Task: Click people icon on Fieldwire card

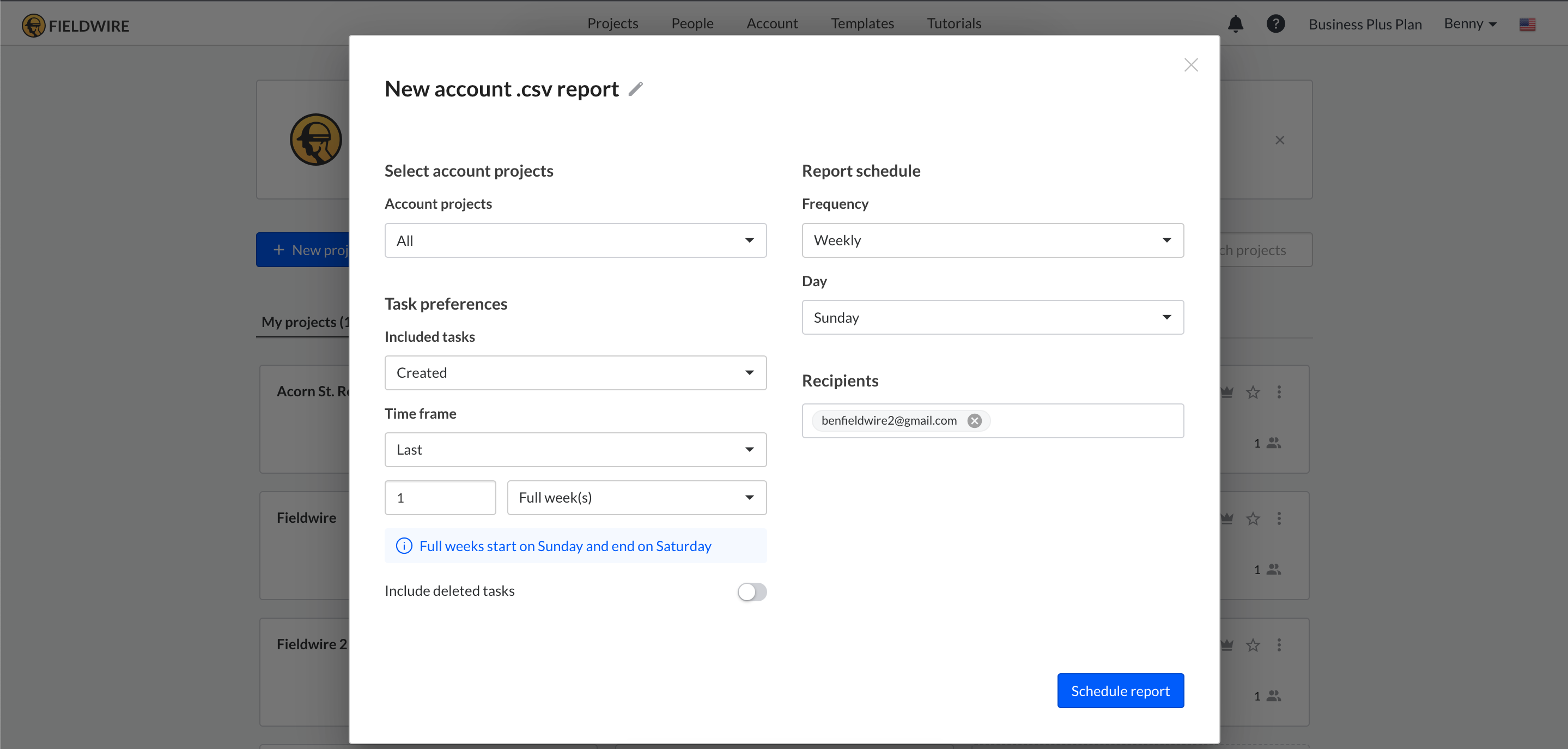Action: pos(1273,569)
